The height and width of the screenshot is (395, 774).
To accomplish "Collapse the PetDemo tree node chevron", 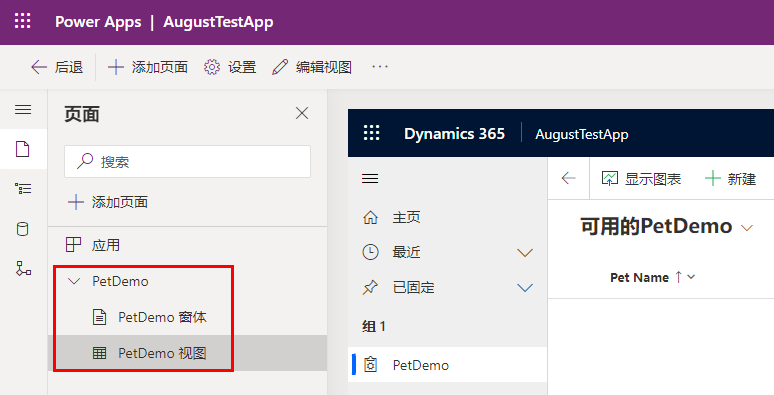I will [x=74, y=281].
